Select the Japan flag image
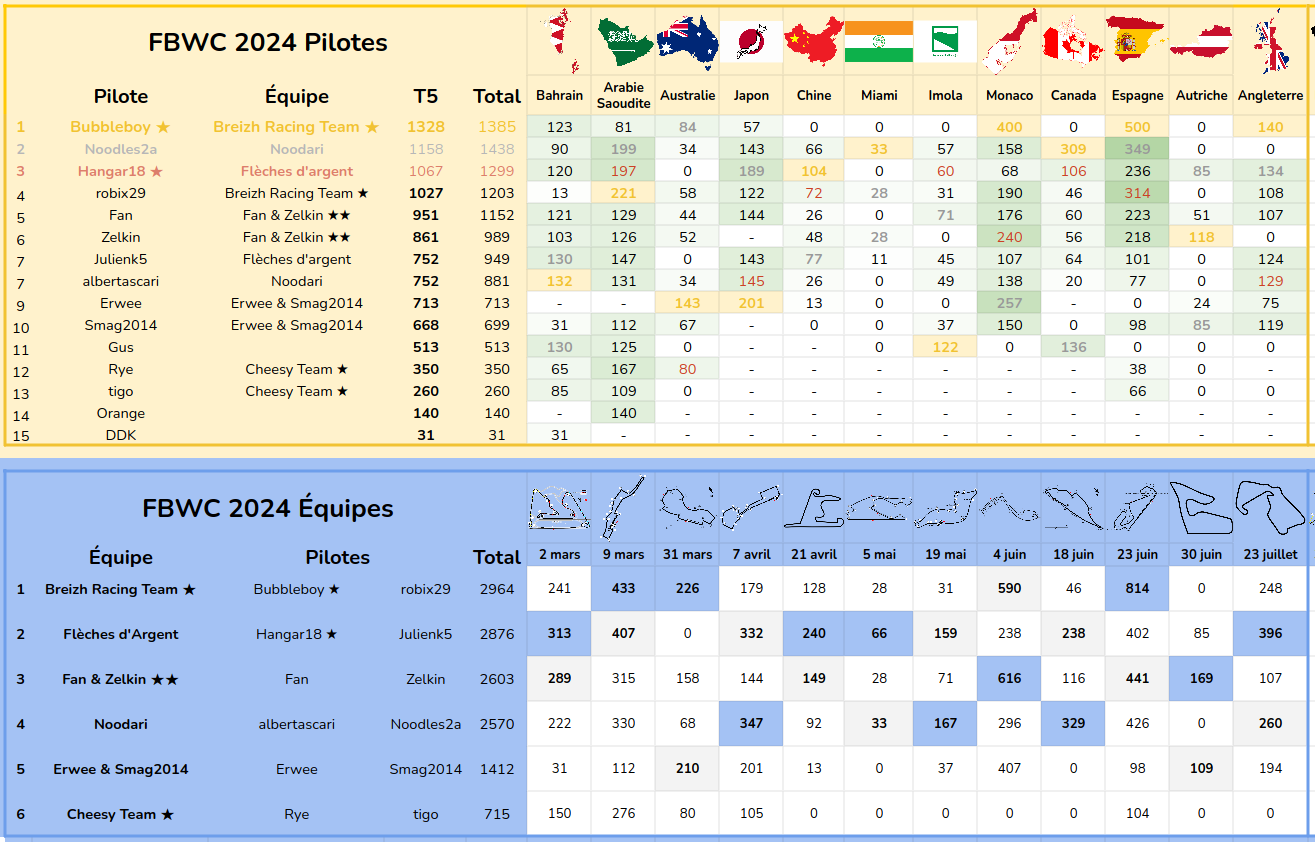 click(751, 42)
